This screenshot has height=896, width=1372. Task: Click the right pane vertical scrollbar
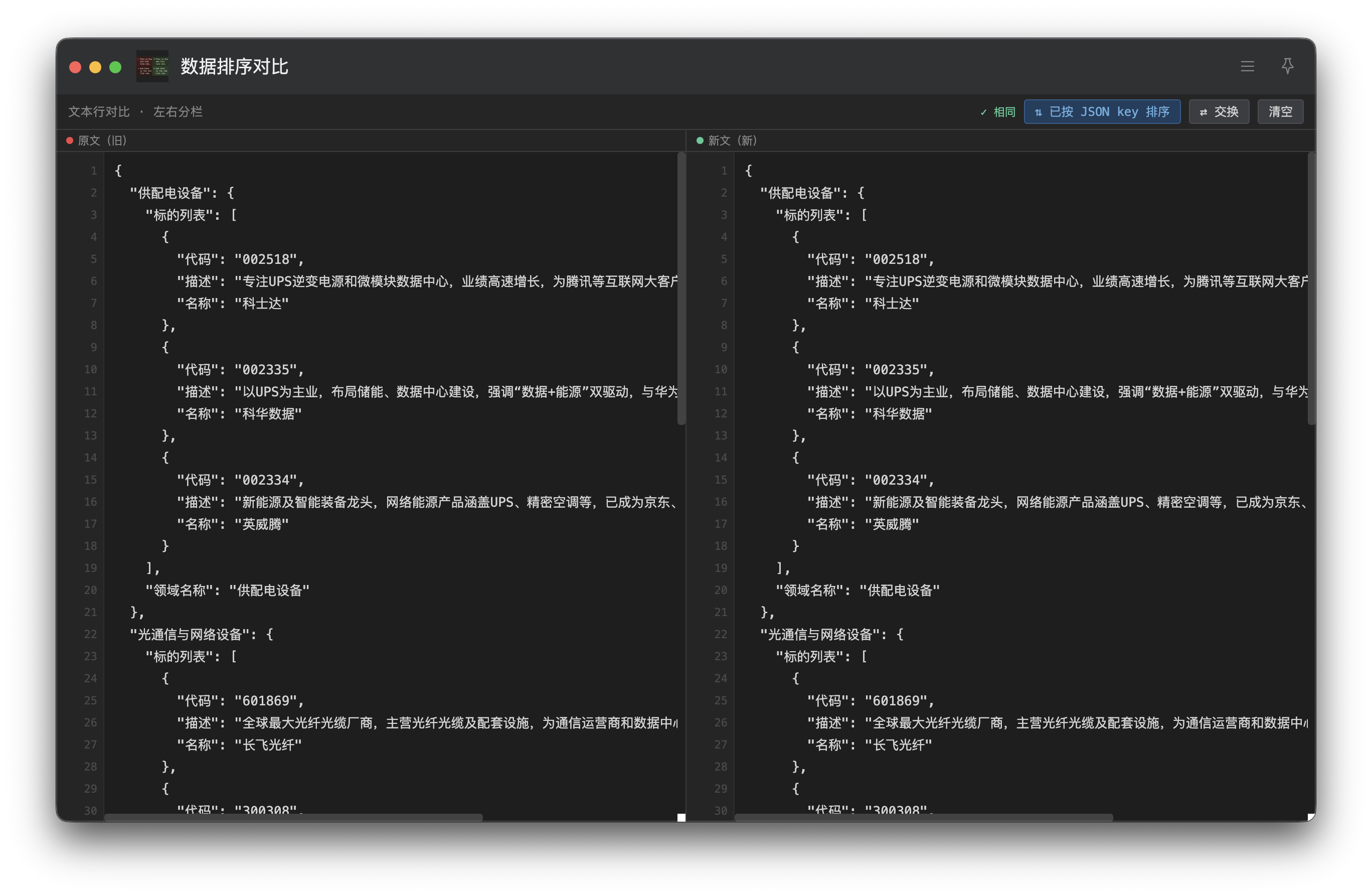pos(1311,288)
